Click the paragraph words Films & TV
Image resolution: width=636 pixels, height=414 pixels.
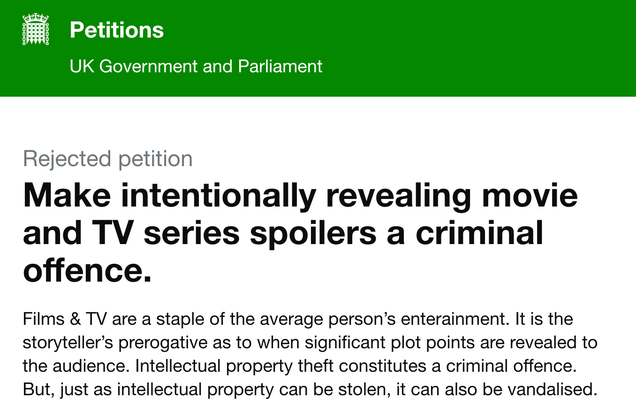tap(64, 319)
